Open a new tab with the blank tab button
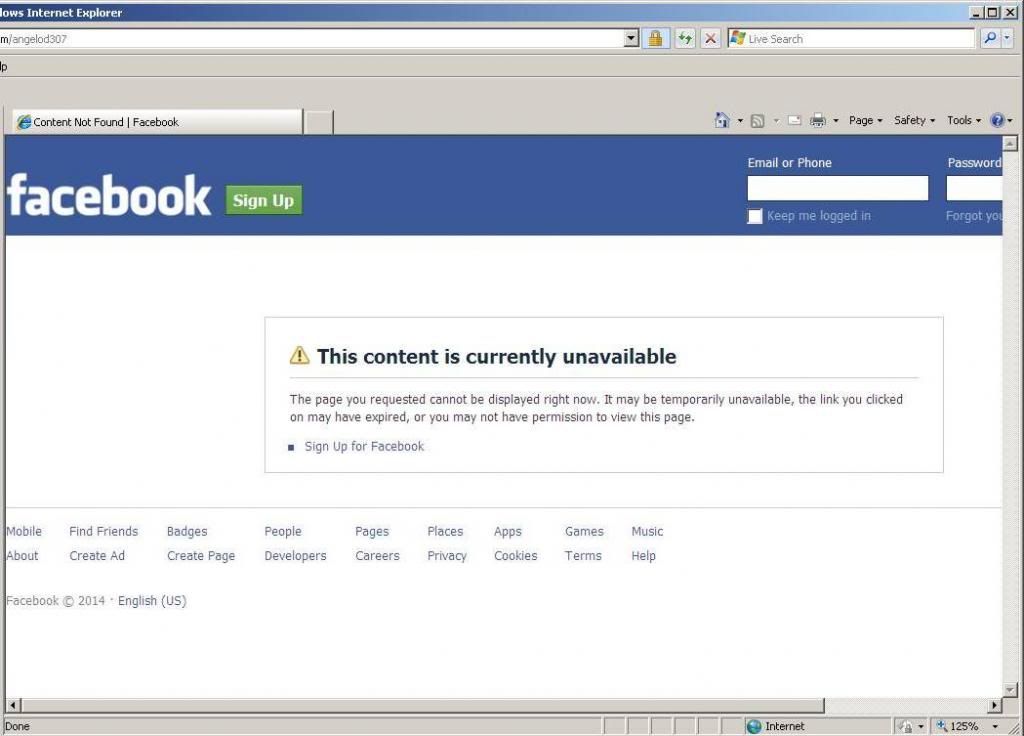The width and height of the screenshot is (1024, 736). [319, 122]
